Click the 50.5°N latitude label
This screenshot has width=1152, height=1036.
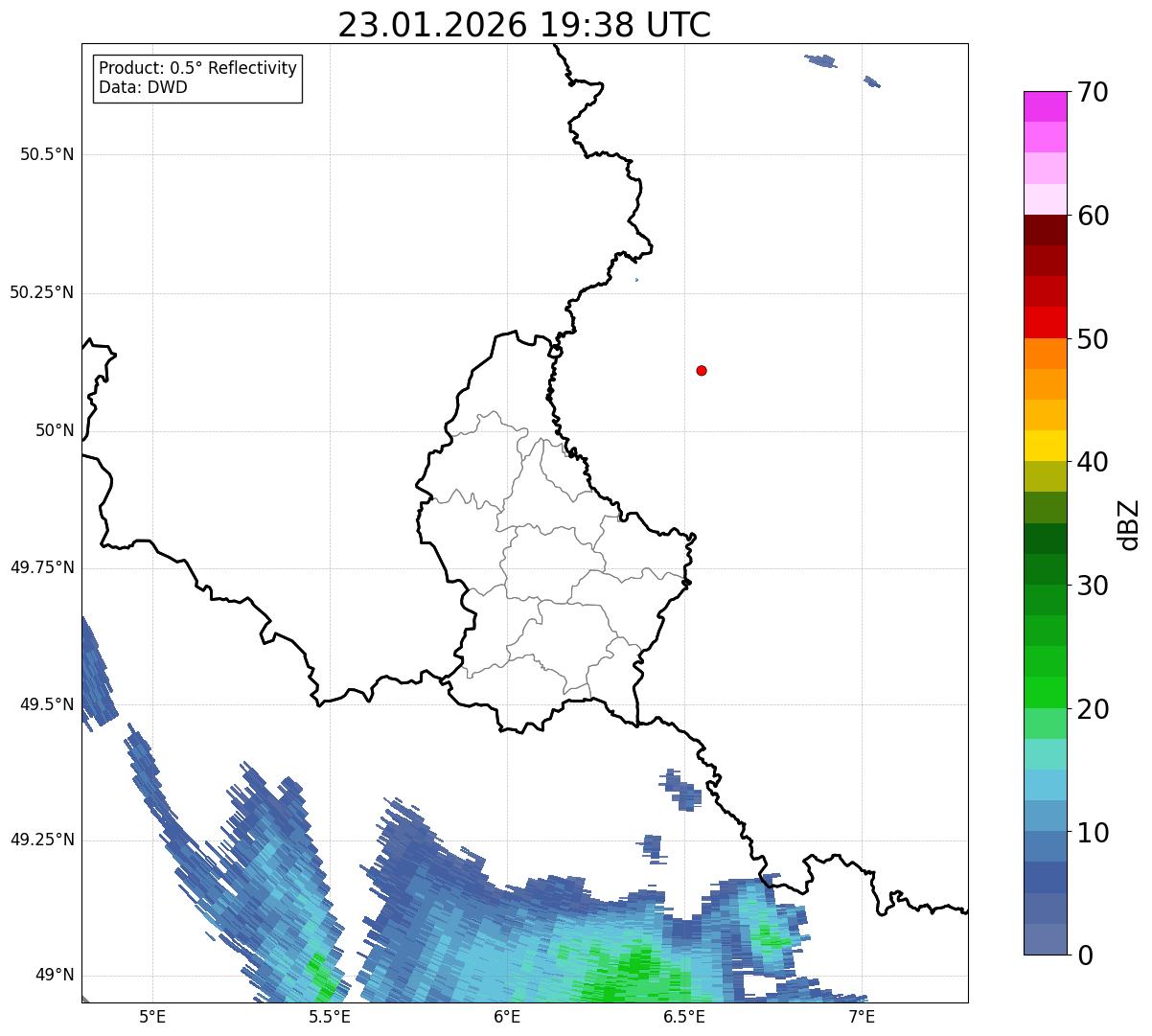tap(47, 154)
